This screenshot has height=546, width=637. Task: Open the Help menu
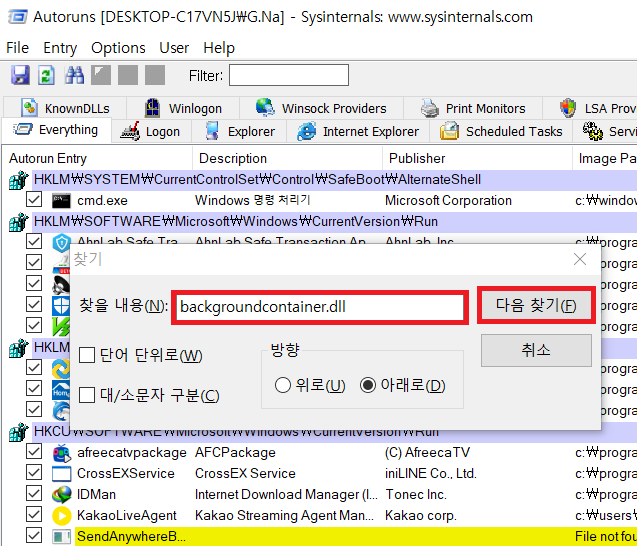219,48
